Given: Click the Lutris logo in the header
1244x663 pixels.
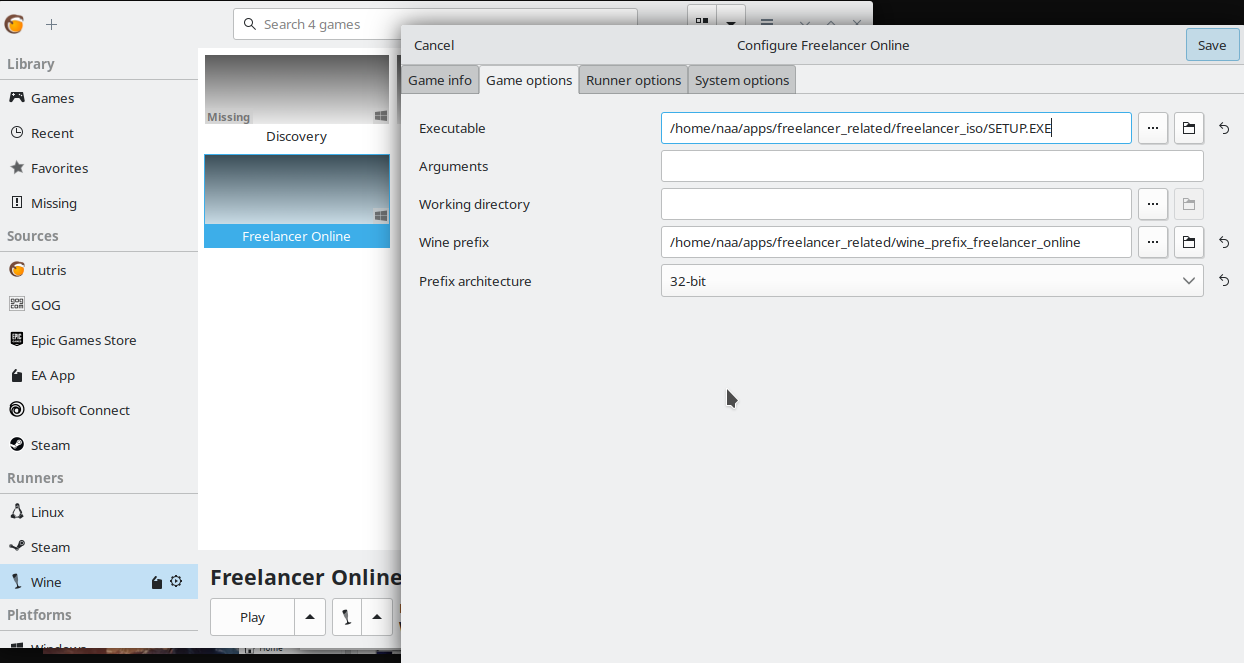Looking at the screenshot, I should (15, 25).
